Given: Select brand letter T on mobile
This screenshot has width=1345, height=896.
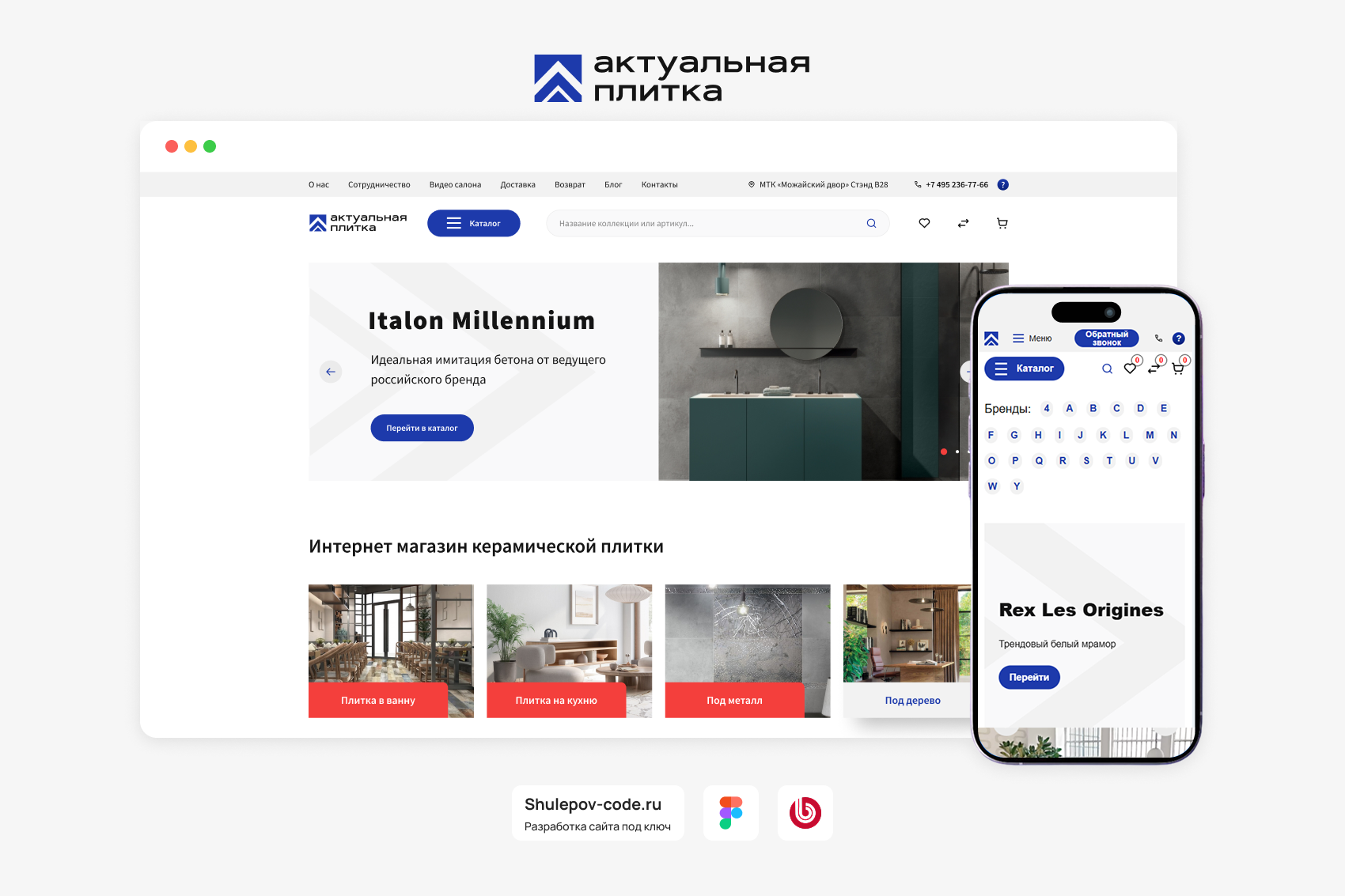Looking at the screenshot, I should tap(1109, 461).
